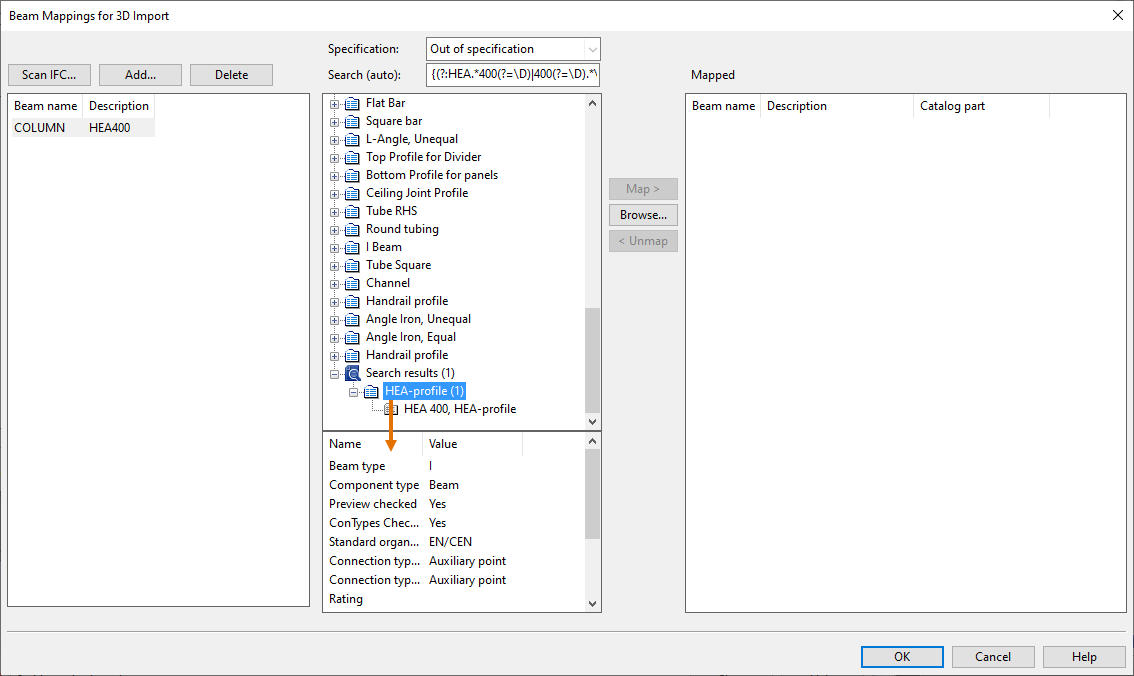
Task: Click the Flat Bar catalog icon
Action: [352, 103]
